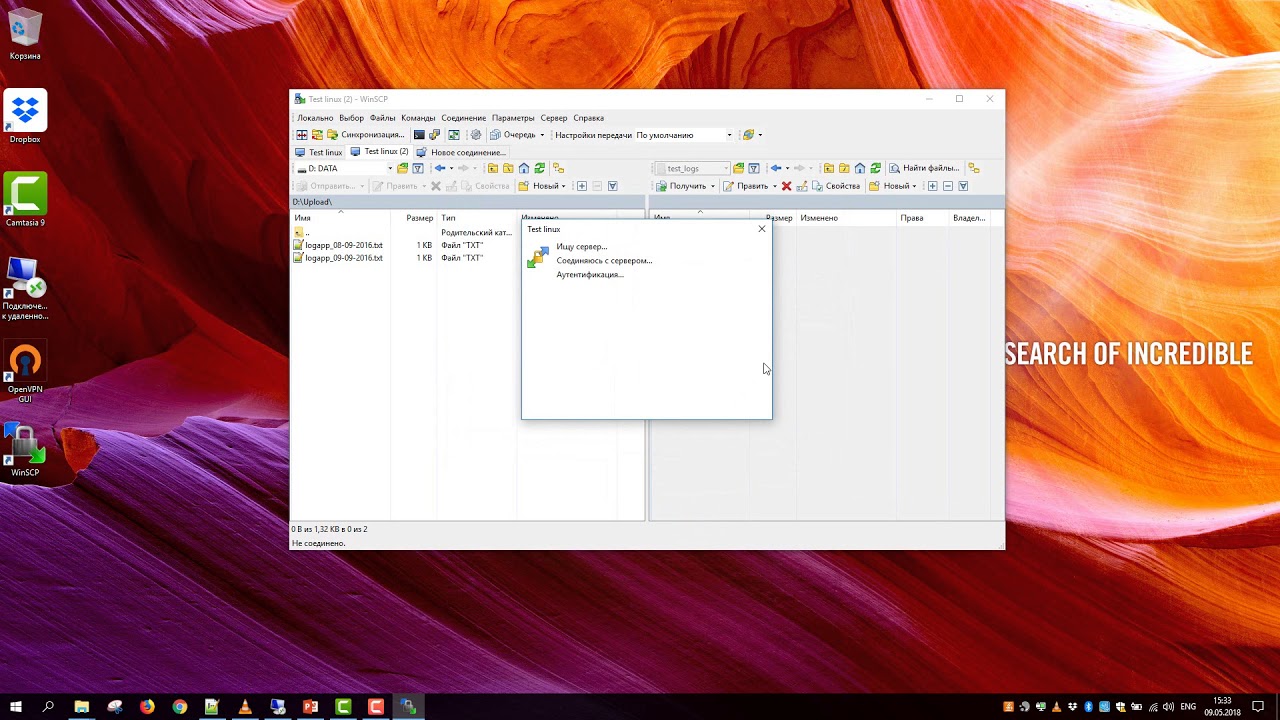1280x720 pixels.
Task: Click remote panel open directory icon
Action: click(739, 168)
